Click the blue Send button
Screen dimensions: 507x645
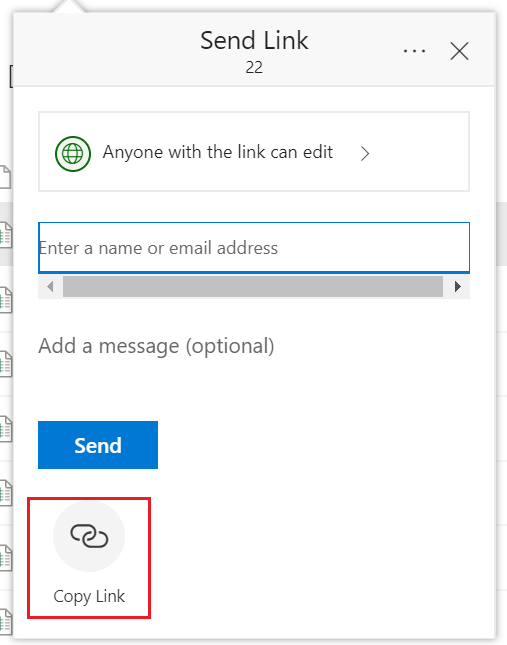pos(98,445)
